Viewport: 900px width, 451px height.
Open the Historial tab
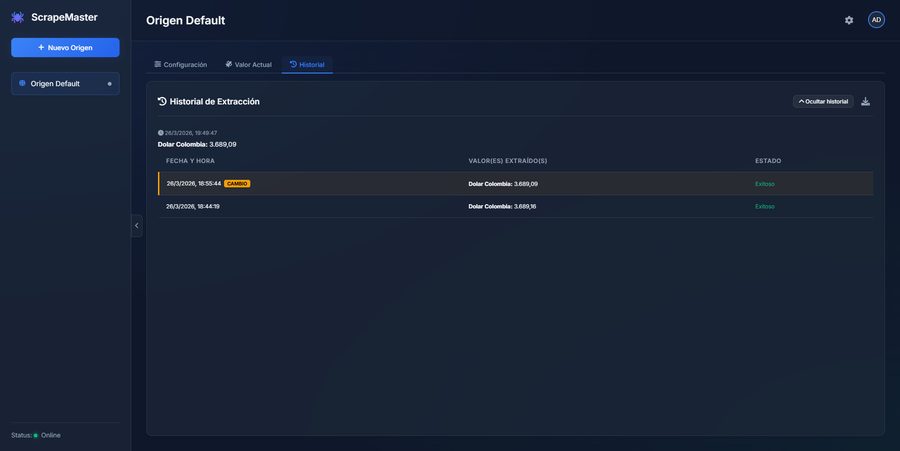[x=307, y=64]
